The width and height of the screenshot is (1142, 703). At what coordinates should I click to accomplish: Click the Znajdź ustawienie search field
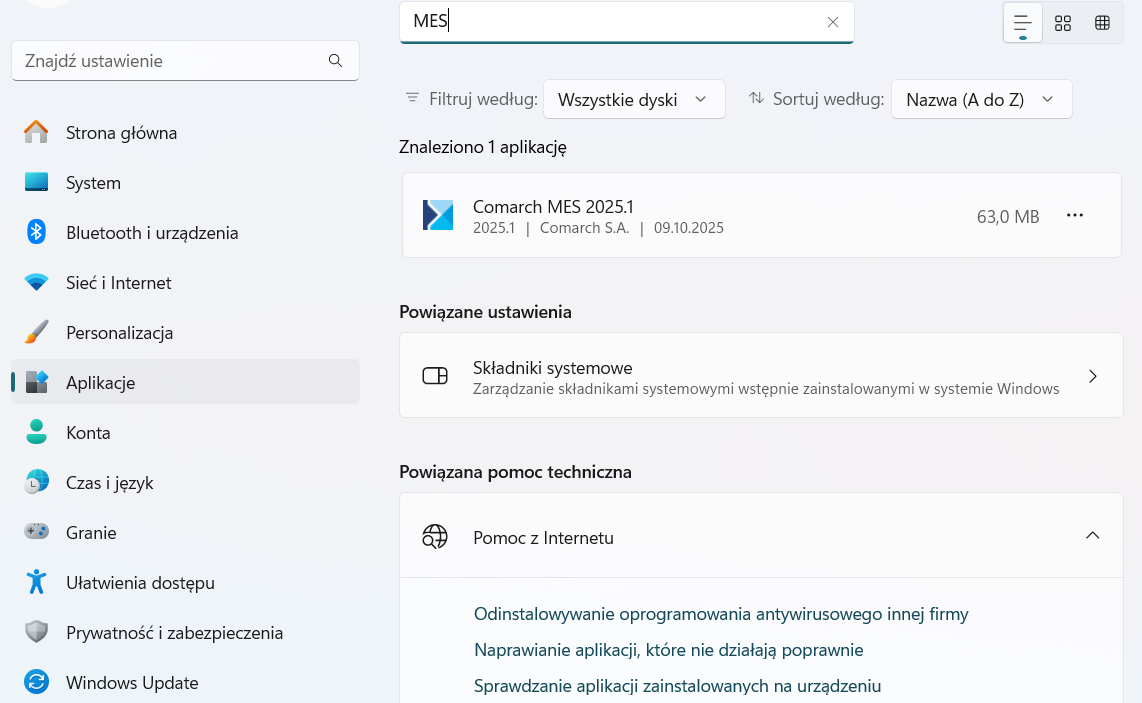pyautogui.click(x=170, y=61)
